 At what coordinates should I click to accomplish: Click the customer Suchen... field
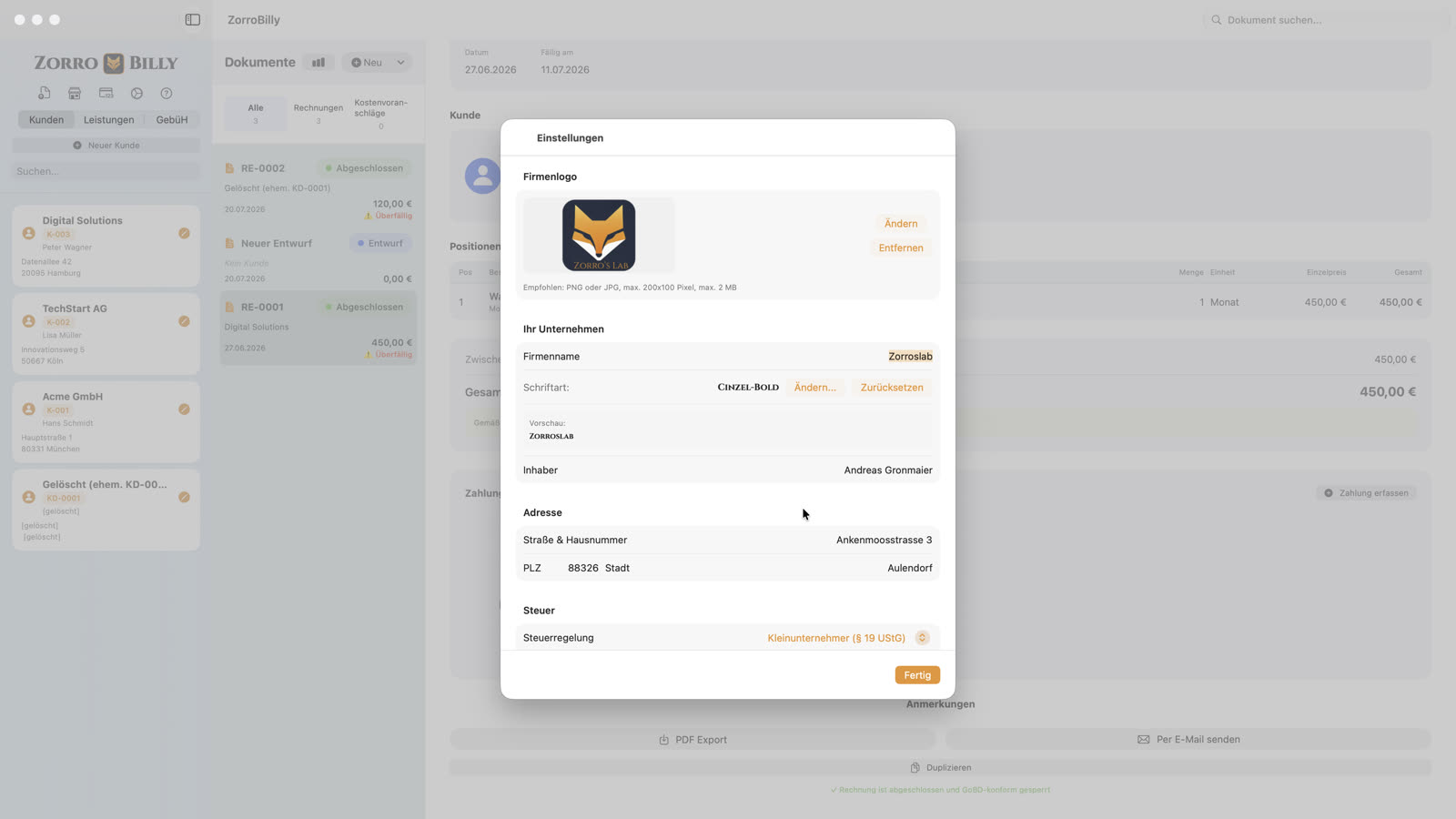click(x=106, y=171)
